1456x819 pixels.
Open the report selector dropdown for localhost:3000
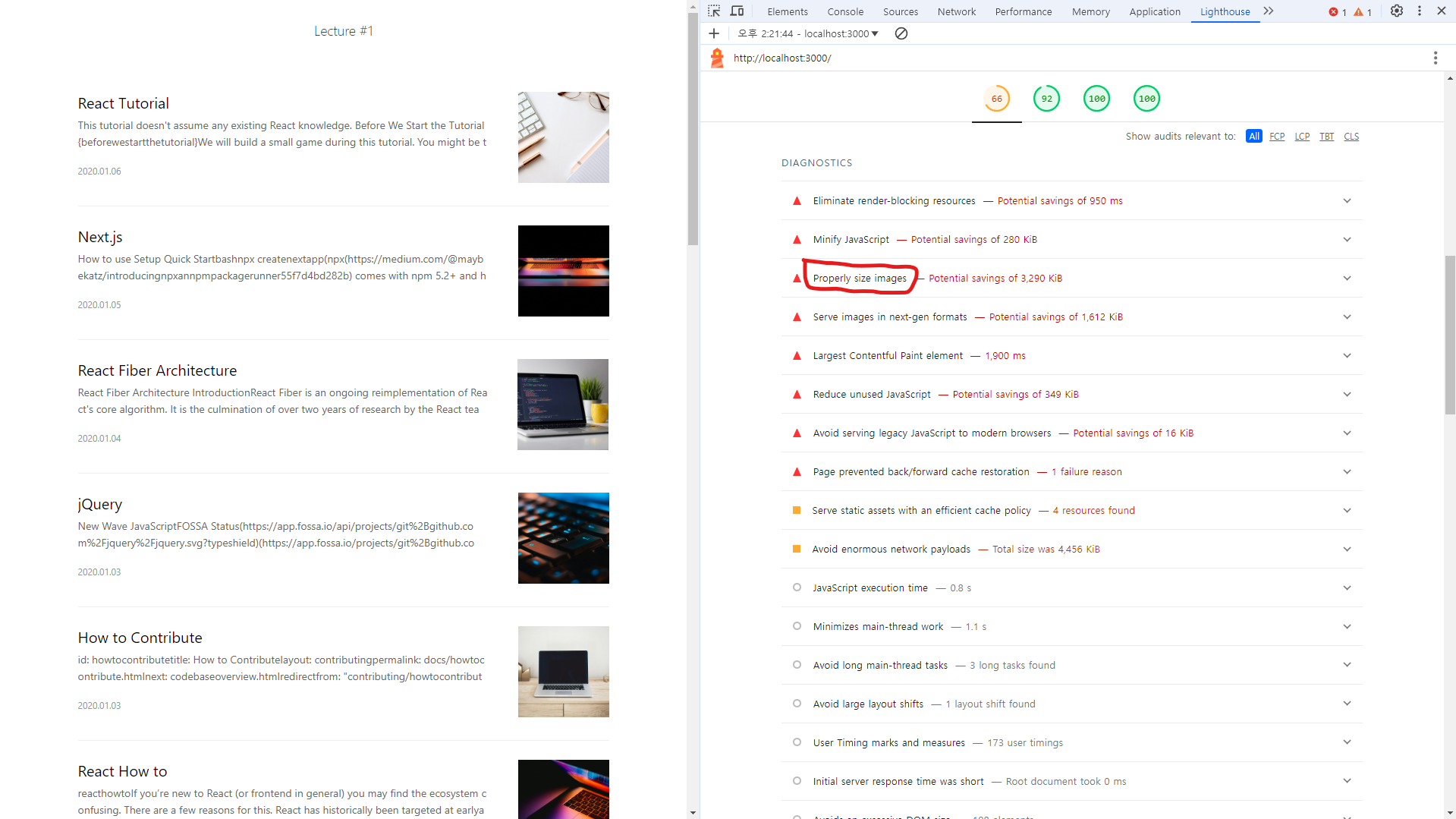[808, 33]
